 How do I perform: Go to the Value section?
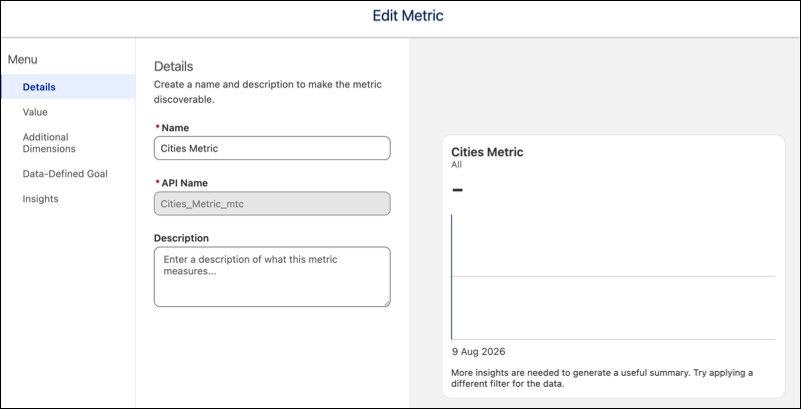[35, 112]
